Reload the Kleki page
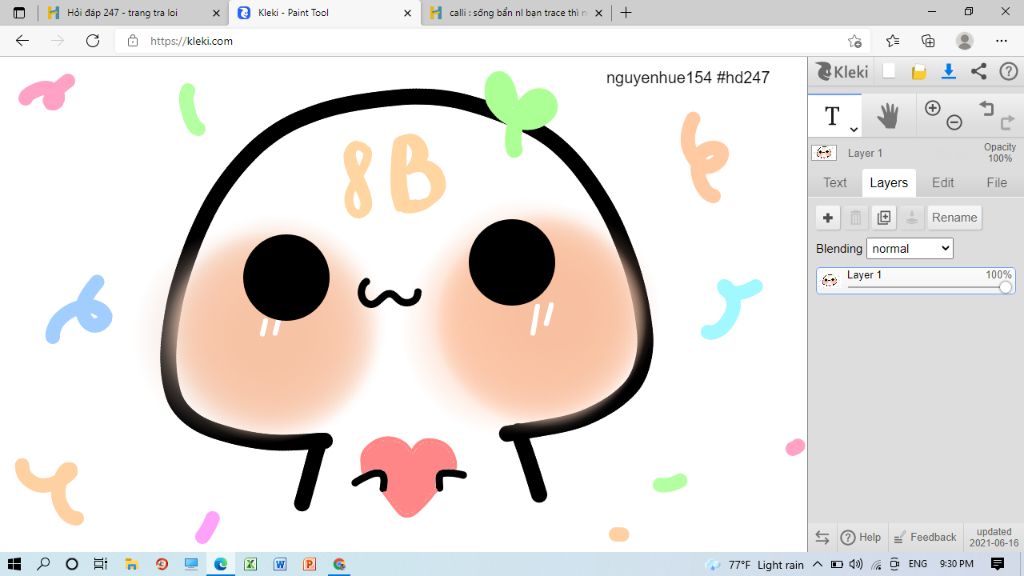1024x576 pixels. [x=93, y=41]
